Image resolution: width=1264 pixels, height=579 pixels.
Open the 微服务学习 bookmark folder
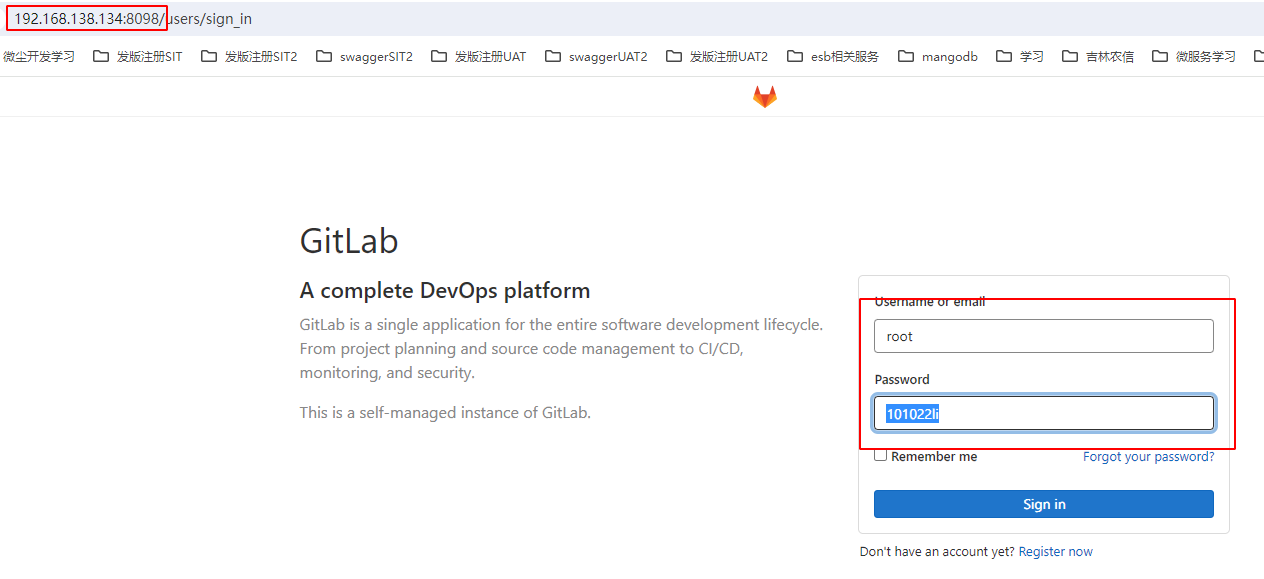coord(1194,57)
